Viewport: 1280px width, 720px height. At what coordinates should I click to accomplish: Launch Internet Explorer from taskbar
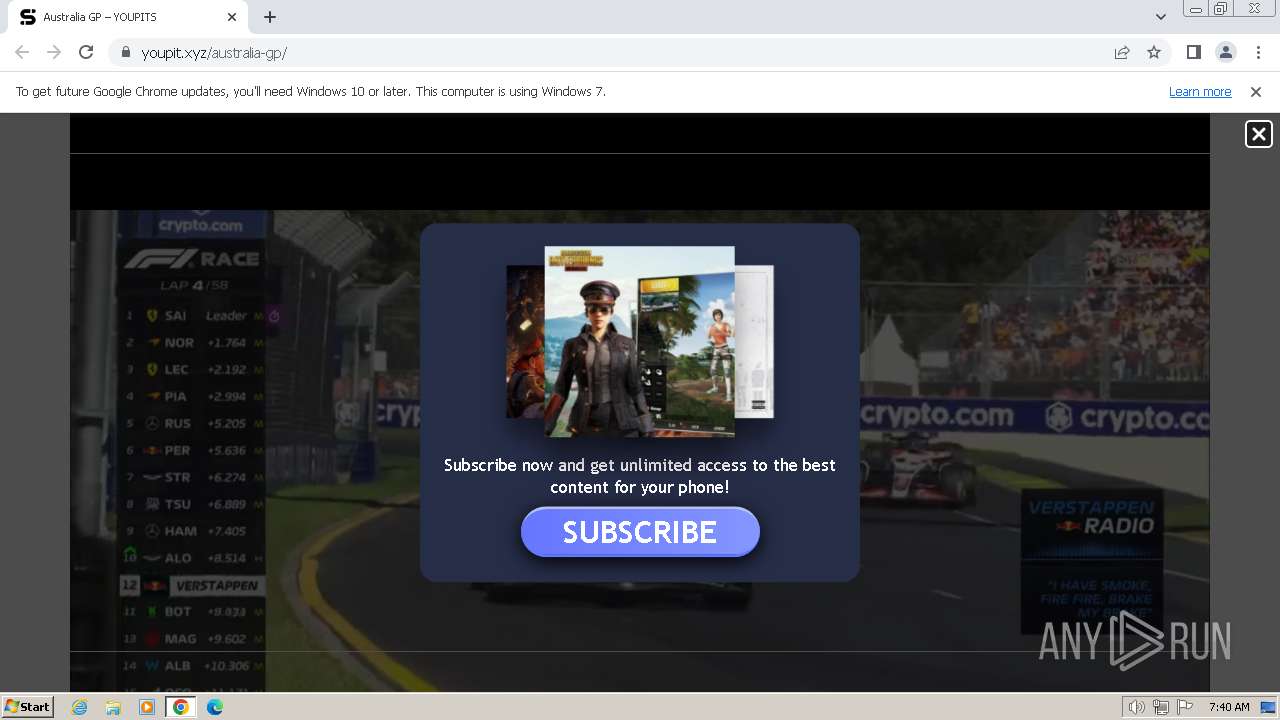click(x=80, y=707)
